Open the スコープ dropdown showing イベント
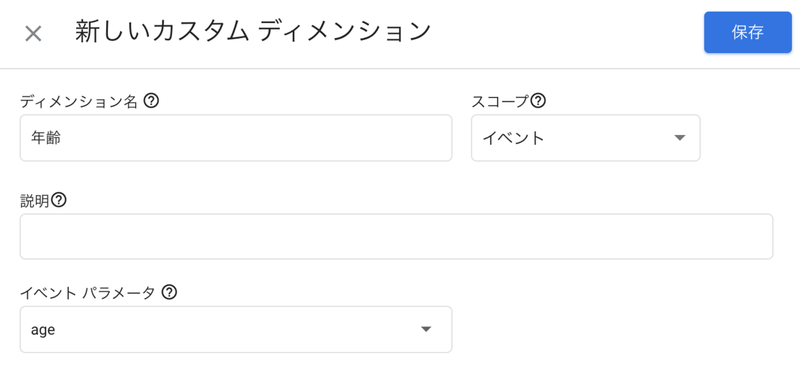The height and width of the screenshot is (375, 800). 585,138
